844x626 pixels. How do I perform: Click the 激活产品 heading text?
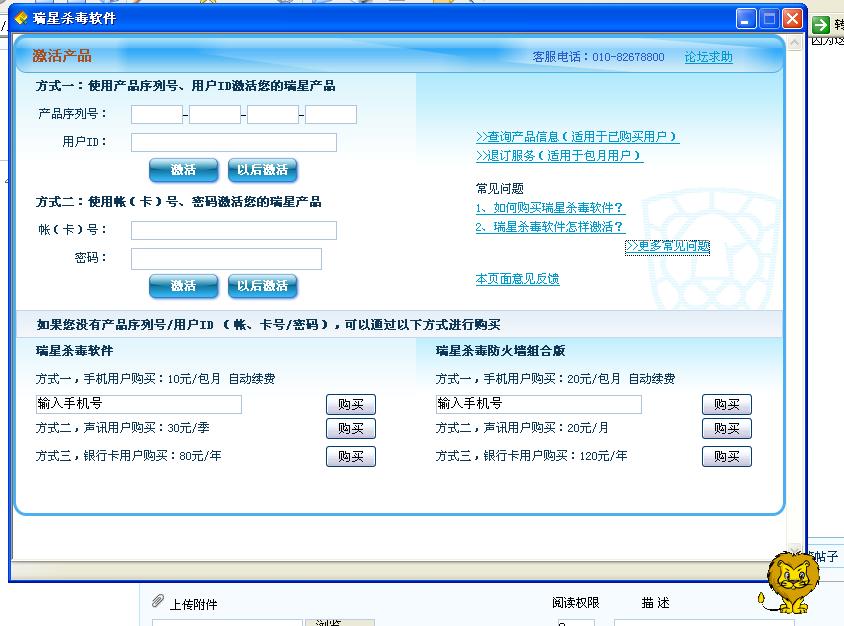(62, 56)
